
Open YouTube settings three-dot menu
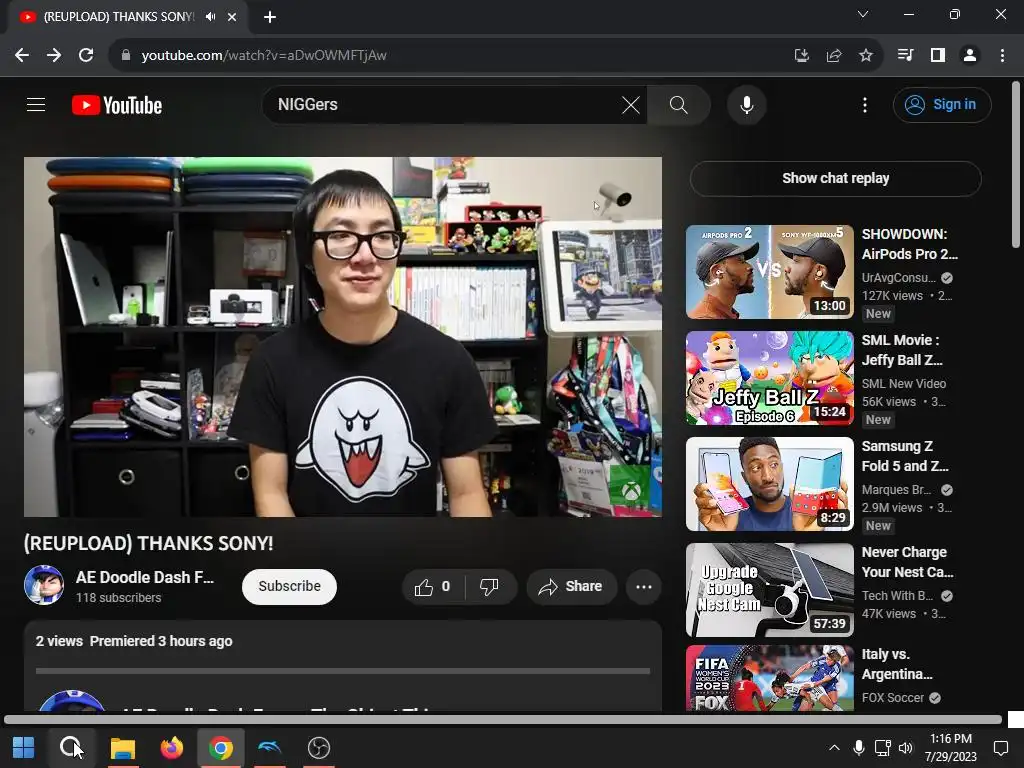pyautogui.click(x=865, y=104)
